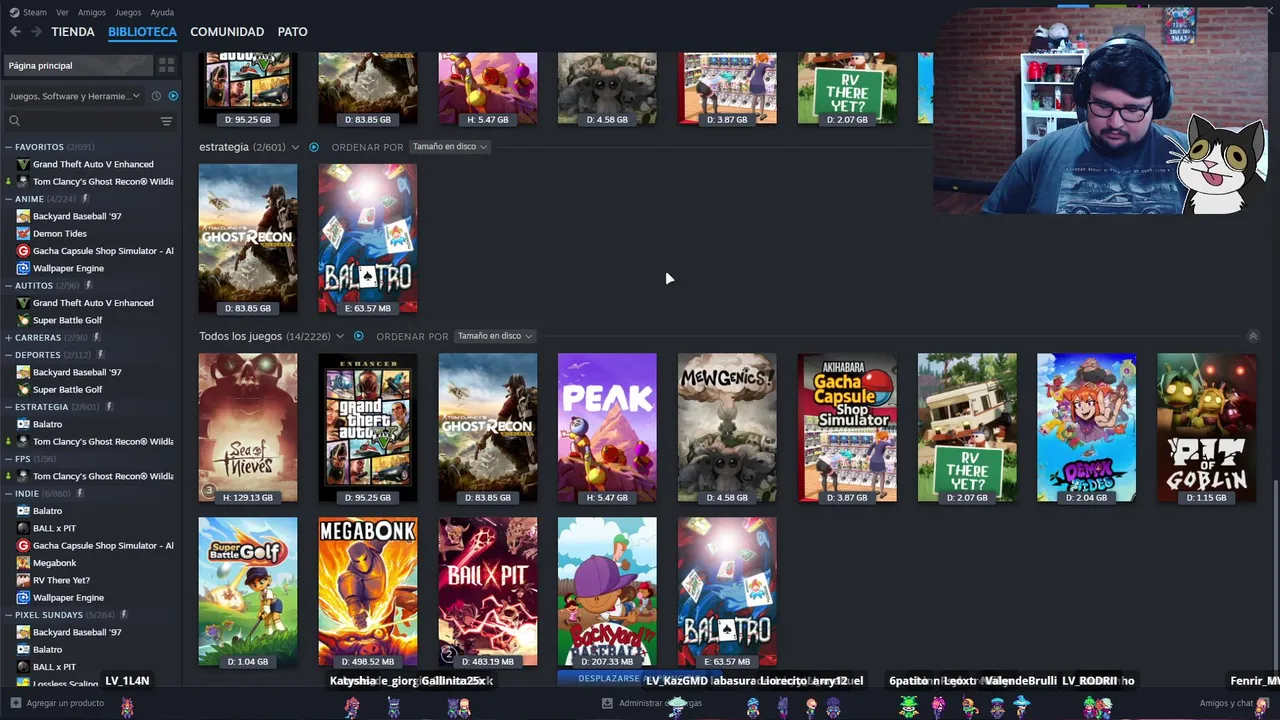Switch collection view using the grid icon
The width and height of the screenshot is (1280, 720).
pos(167,65)
